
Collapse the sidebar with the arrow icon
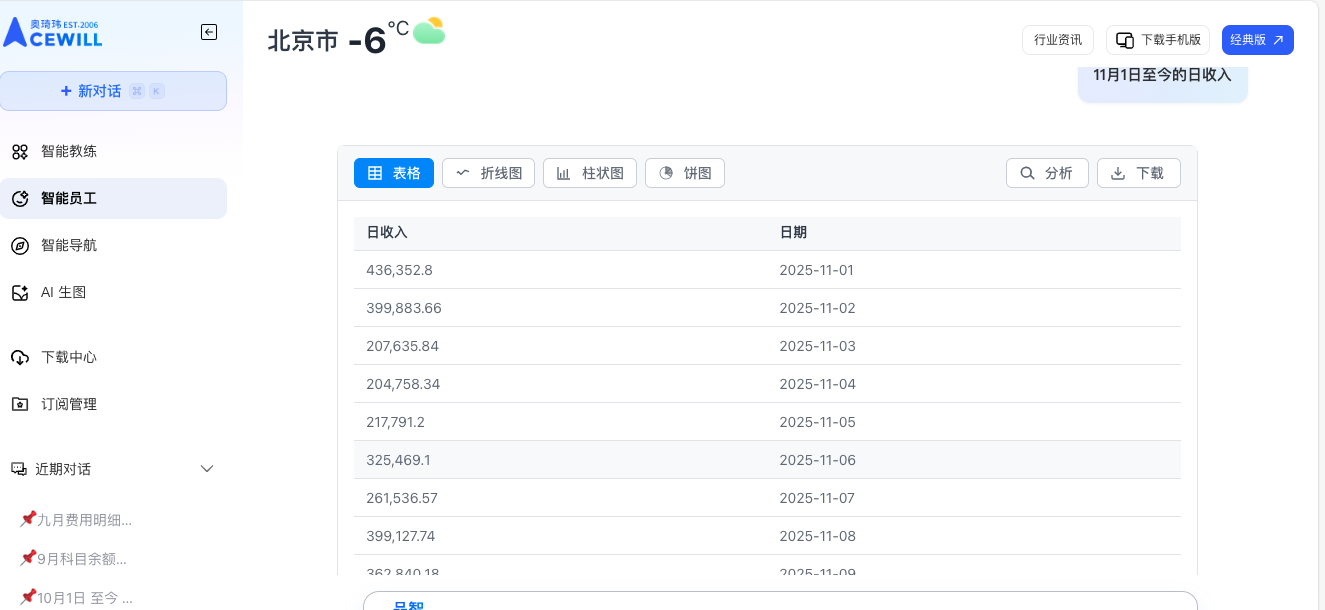(209, 32)
